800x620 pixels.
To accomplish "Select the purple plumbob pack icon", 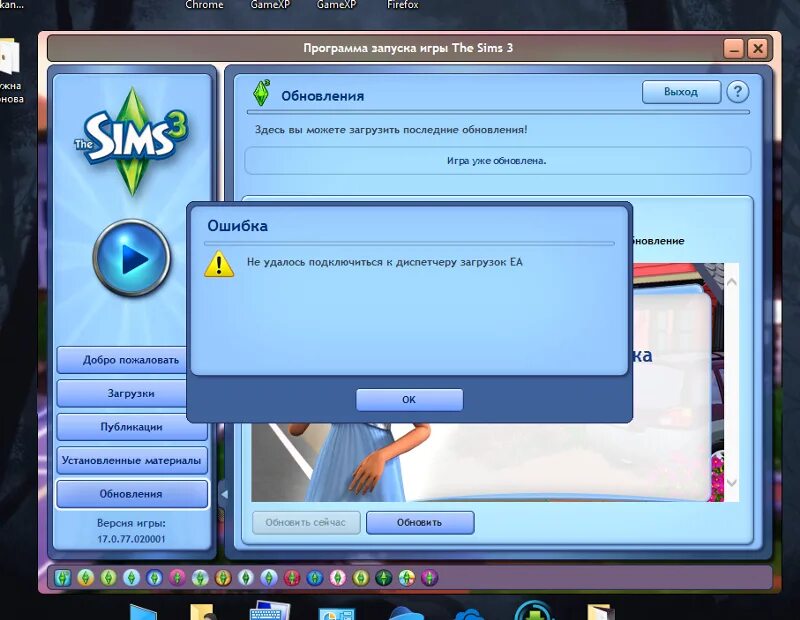I will [x=430, y=578].
